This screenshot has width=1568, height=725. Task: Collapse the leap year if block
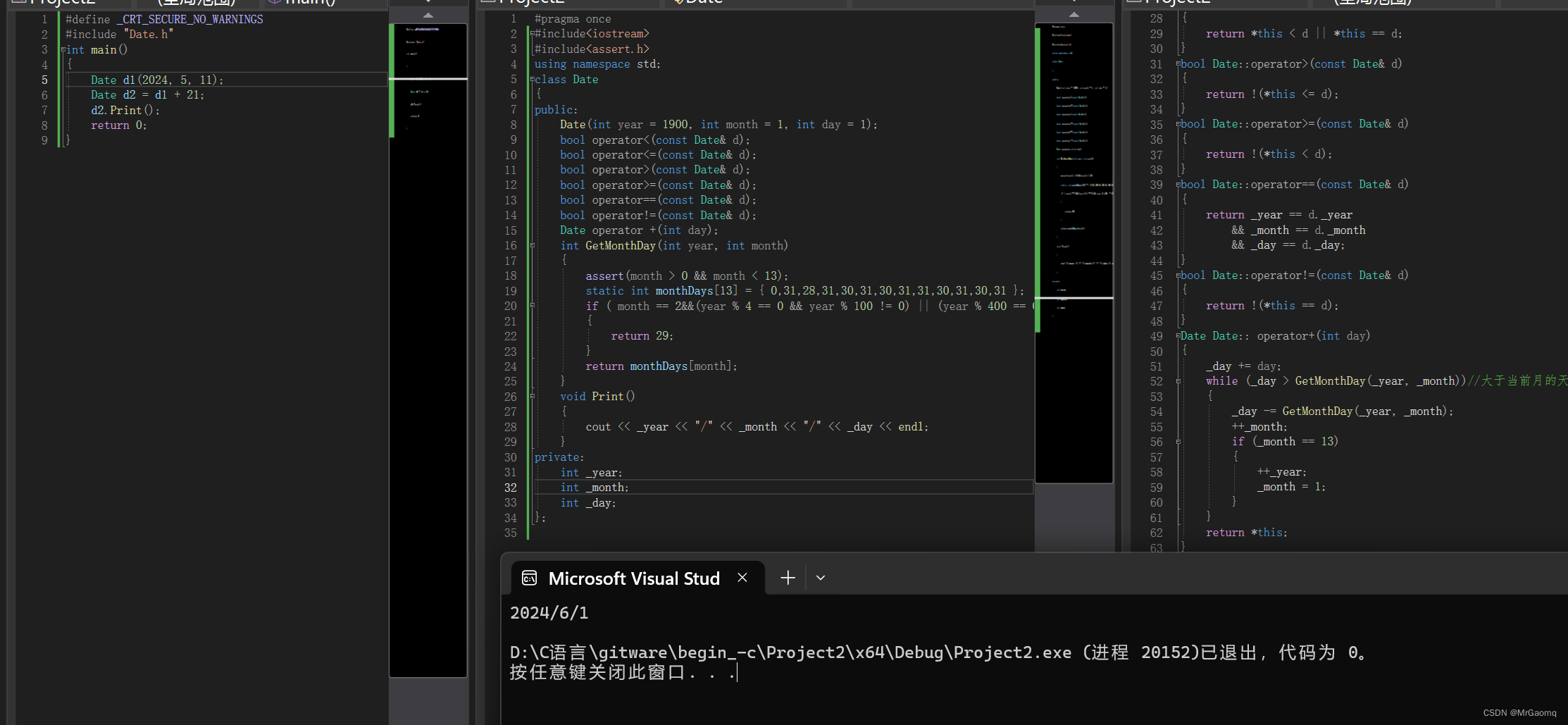tap(533, 306)
